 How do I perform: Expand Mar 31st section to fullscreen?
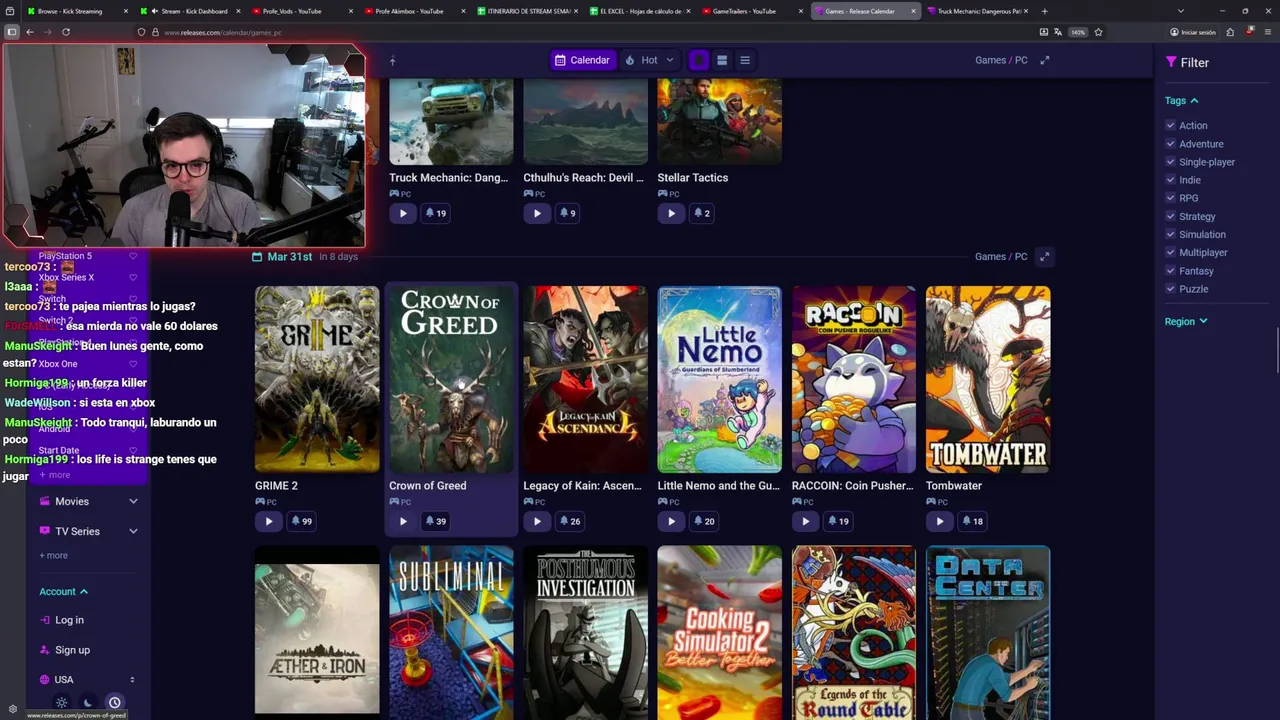coord(1044,257)
